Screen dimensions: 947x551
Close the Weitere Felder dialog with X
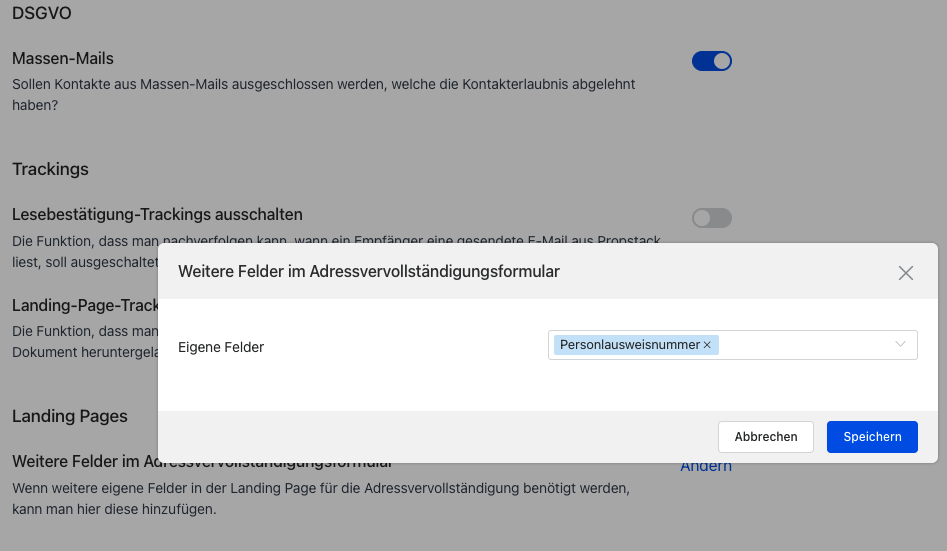(906, 273)
